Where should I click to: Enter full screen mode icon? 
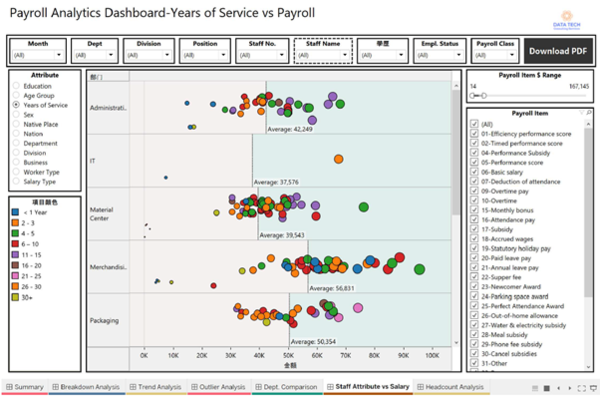point(582,388)
